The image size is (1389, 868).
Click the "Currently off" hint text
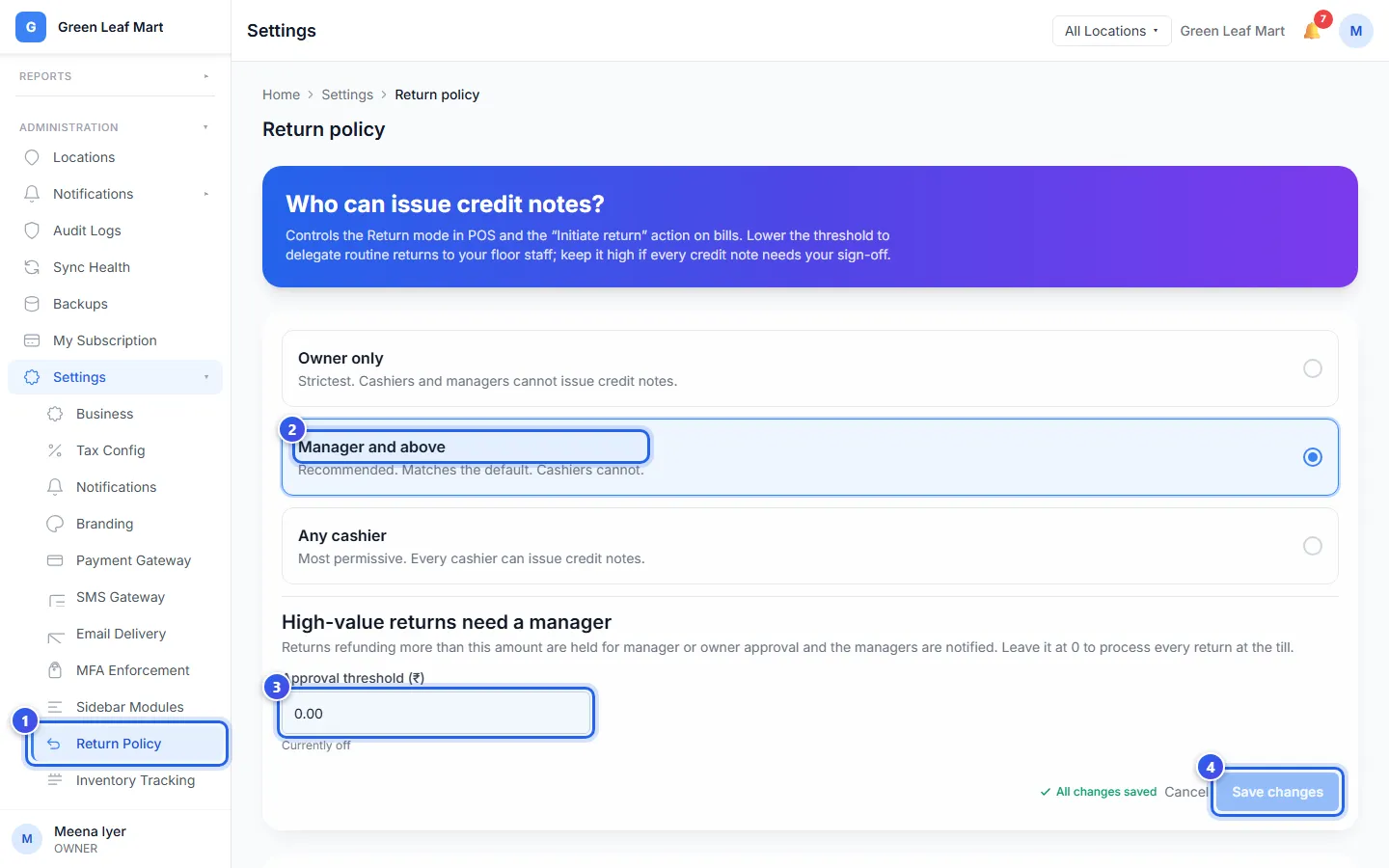coord(316,746)
